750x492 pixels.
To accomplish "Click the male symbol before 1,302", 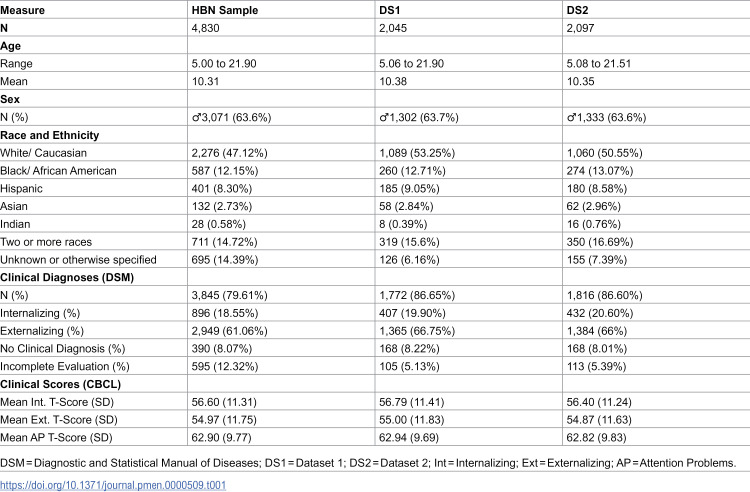I will (x=383, y=117).
